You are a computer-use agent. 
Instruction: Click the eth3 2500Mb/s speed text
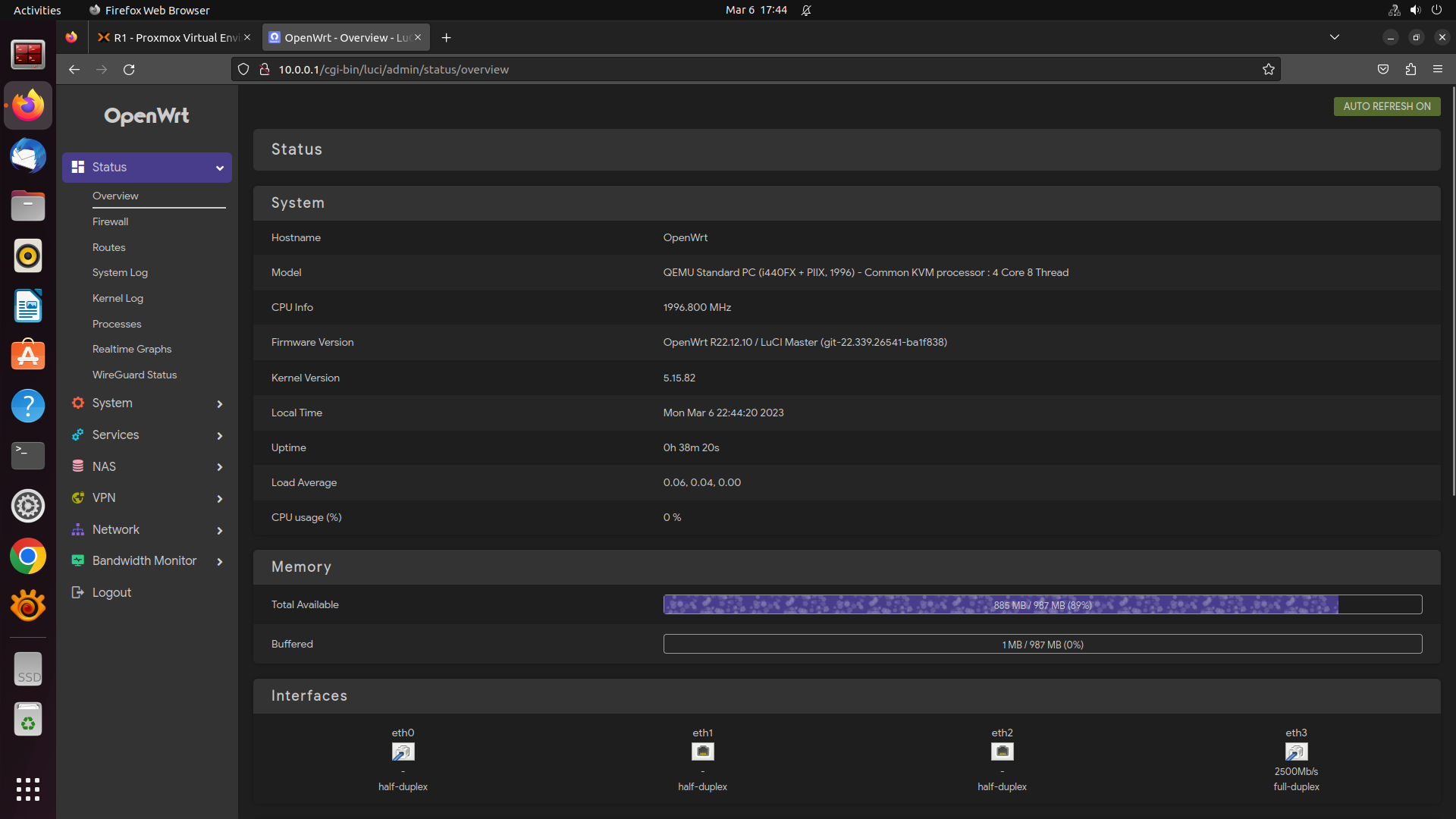coord(1296,771)
